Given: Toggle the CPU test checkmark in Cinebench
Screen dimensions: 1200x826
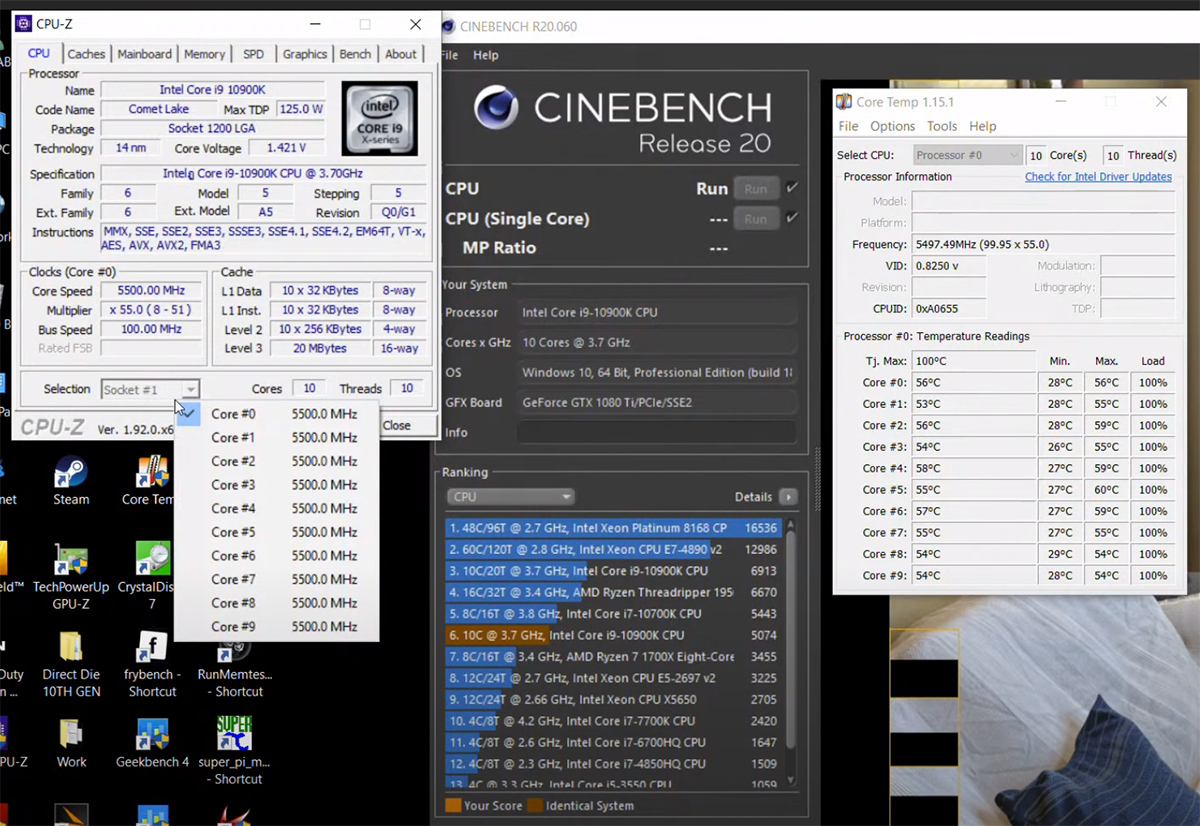Looking at the screenshot, I should tap(792, 187).
